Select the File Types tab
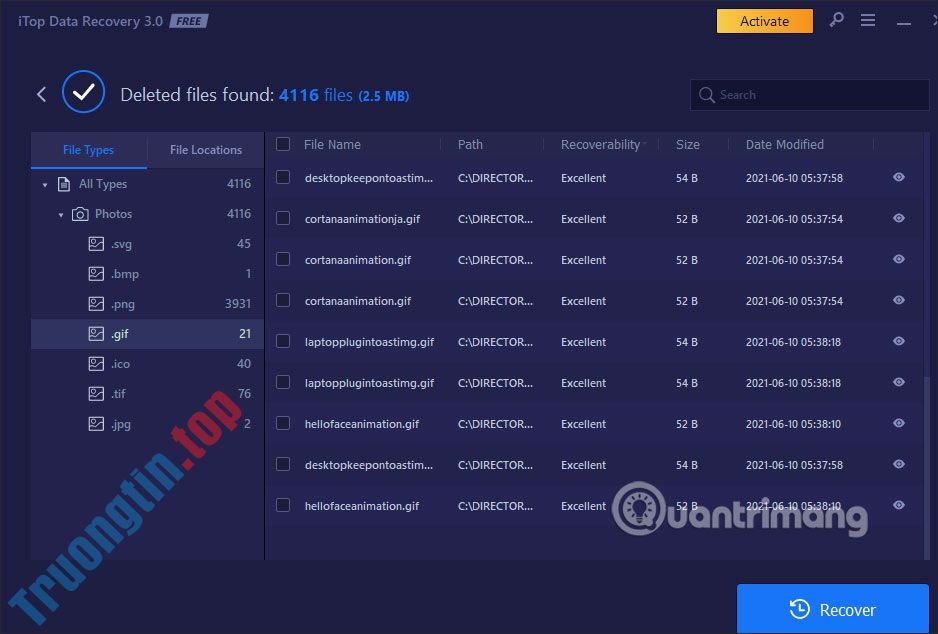The image size is (938, 634). pyautogui.click(x=88, y=150)
